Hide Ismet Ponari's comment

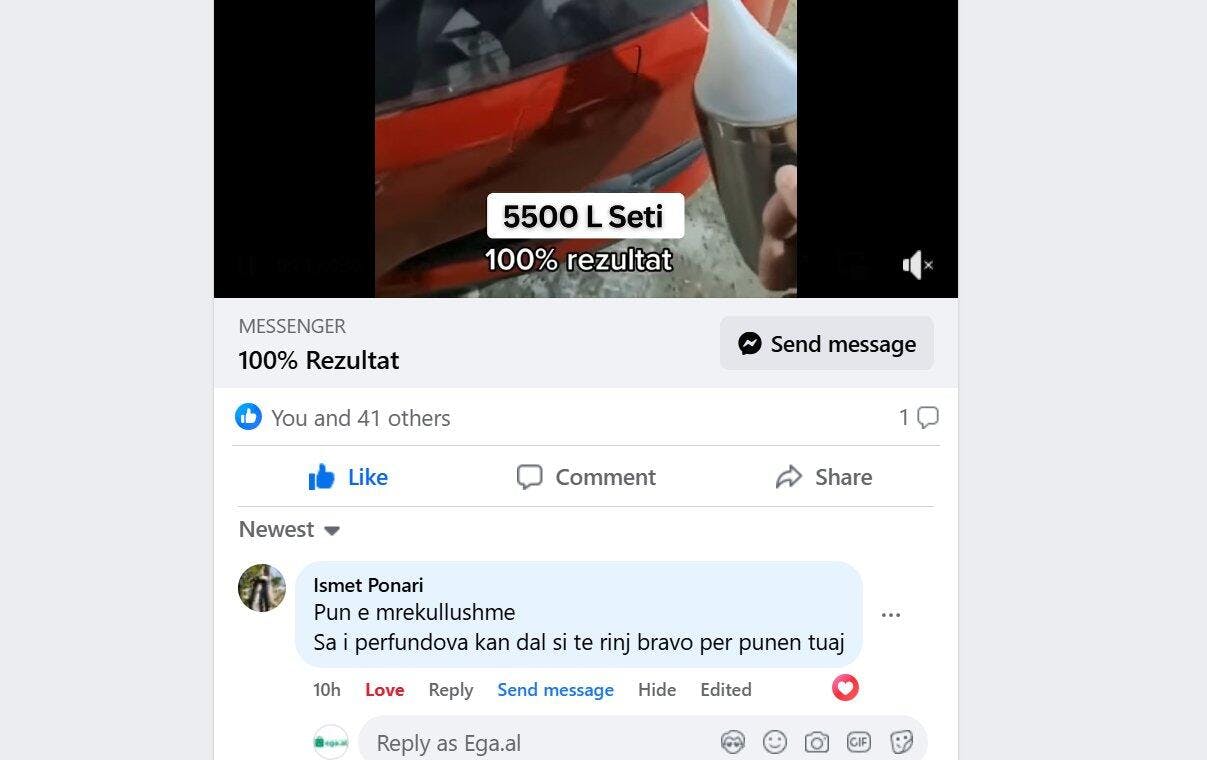point(657,690)
